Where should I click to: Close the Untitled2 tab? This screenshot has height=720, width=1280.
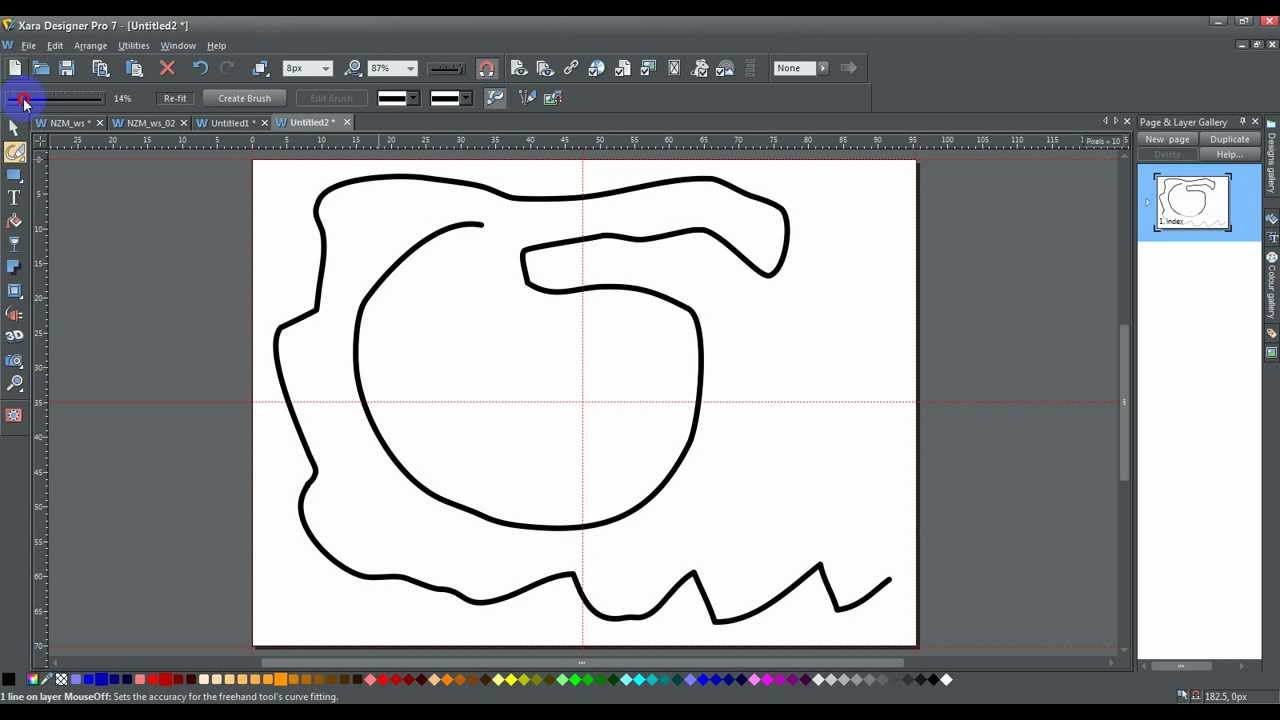click(x=347, y=122)
